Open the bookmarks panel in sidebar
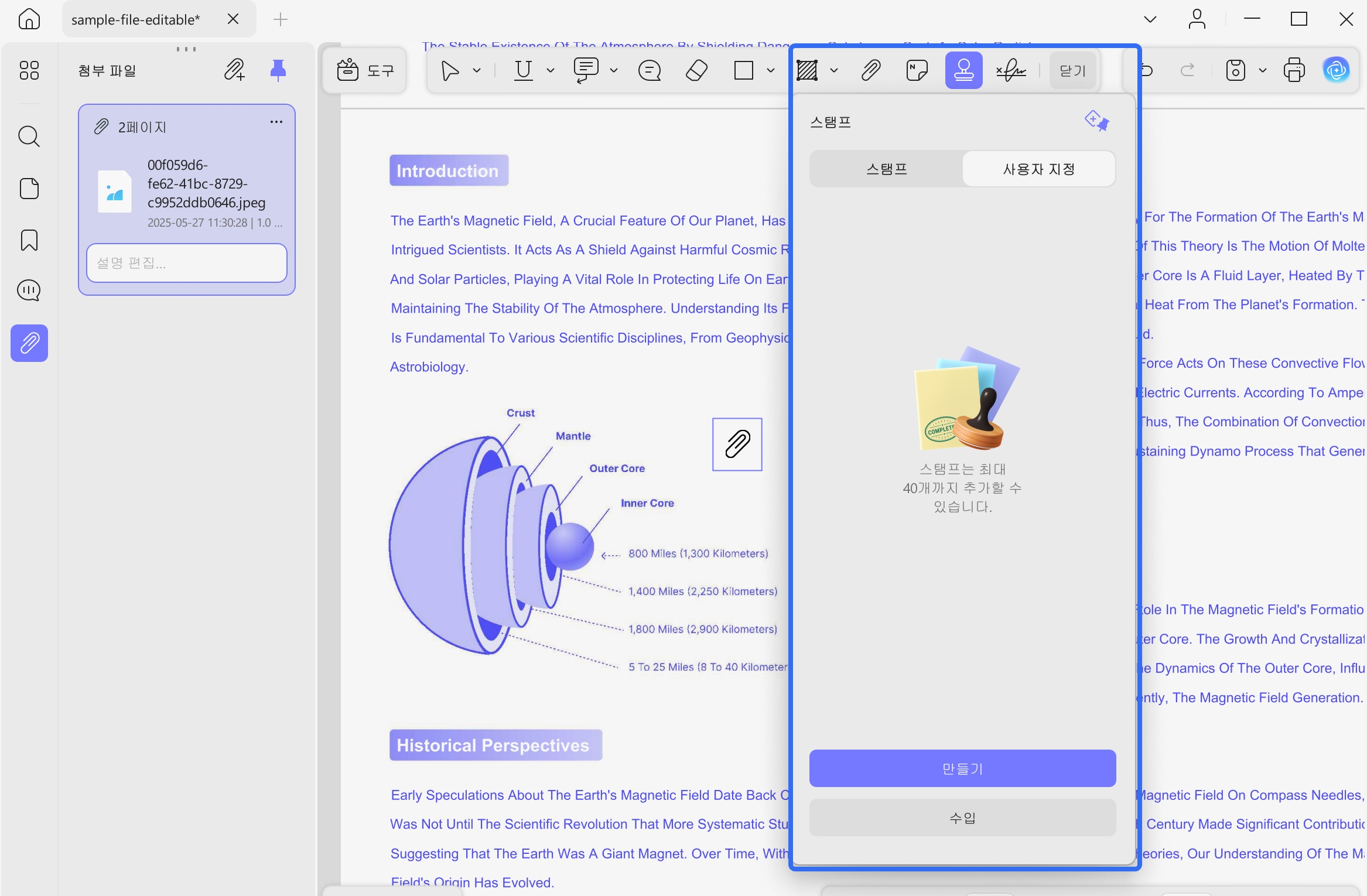This screenshot has height=896, width=1367. tap(29, 240)
